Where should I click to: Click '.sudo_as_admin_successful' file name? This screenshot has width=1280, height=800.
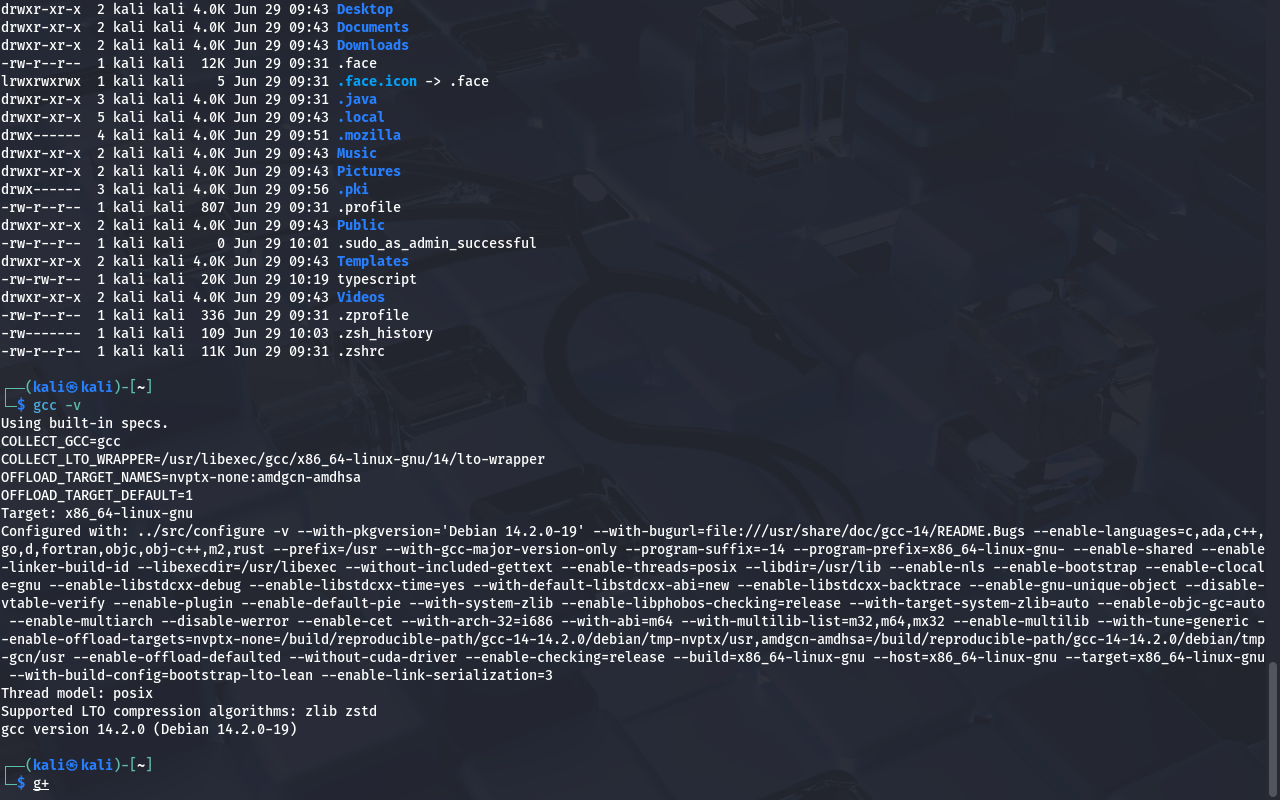pos(437,243)
